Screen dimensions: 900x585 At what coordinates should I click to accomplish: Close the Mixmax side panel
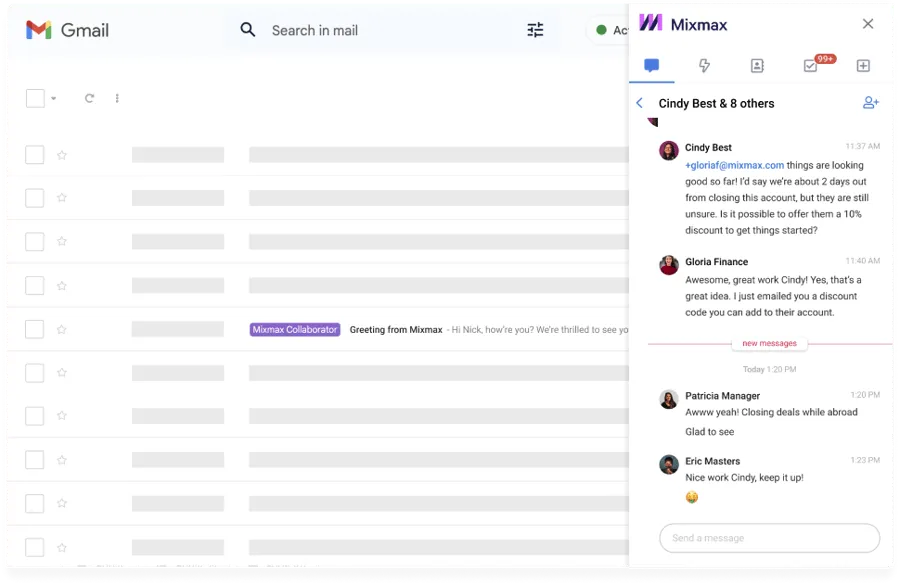click(868, 24)
